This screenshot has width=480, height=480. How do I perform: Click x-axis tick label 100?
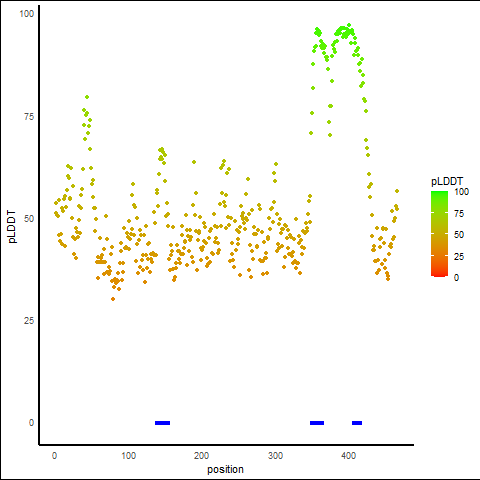click(128, 455)
